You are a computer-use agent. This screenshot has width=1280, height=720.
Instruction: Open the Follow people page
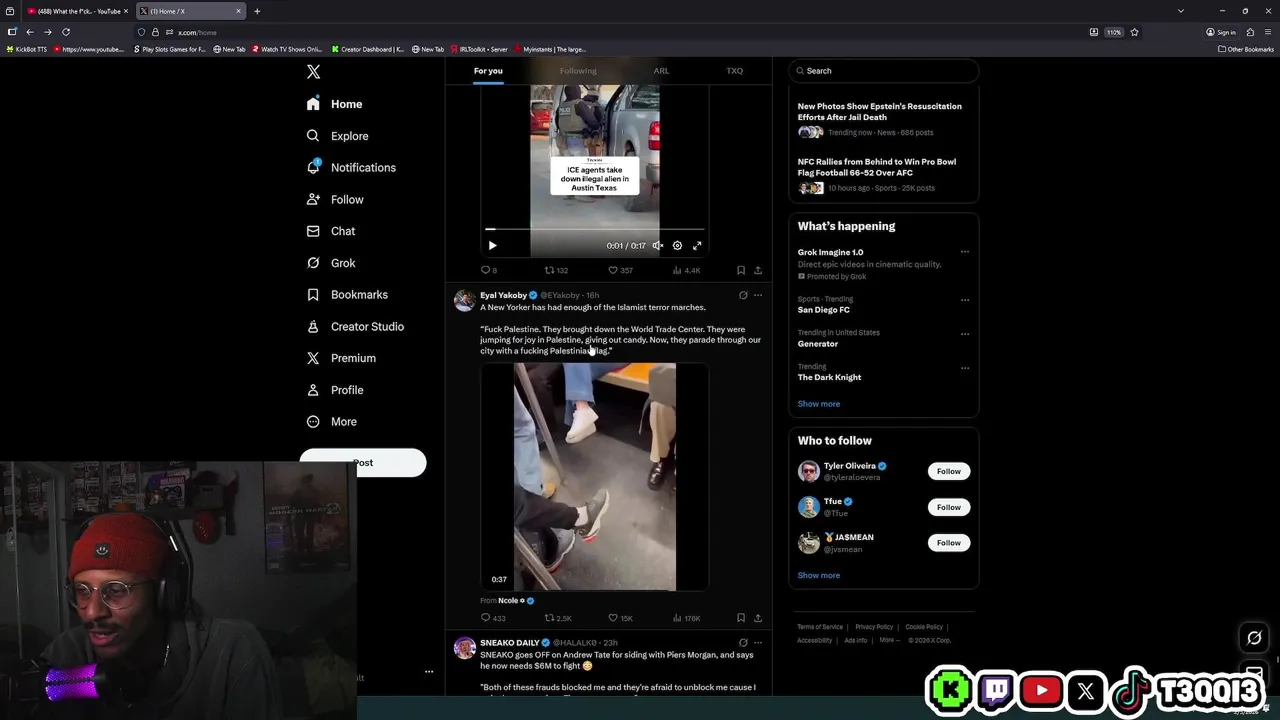[x=335, y=200]
